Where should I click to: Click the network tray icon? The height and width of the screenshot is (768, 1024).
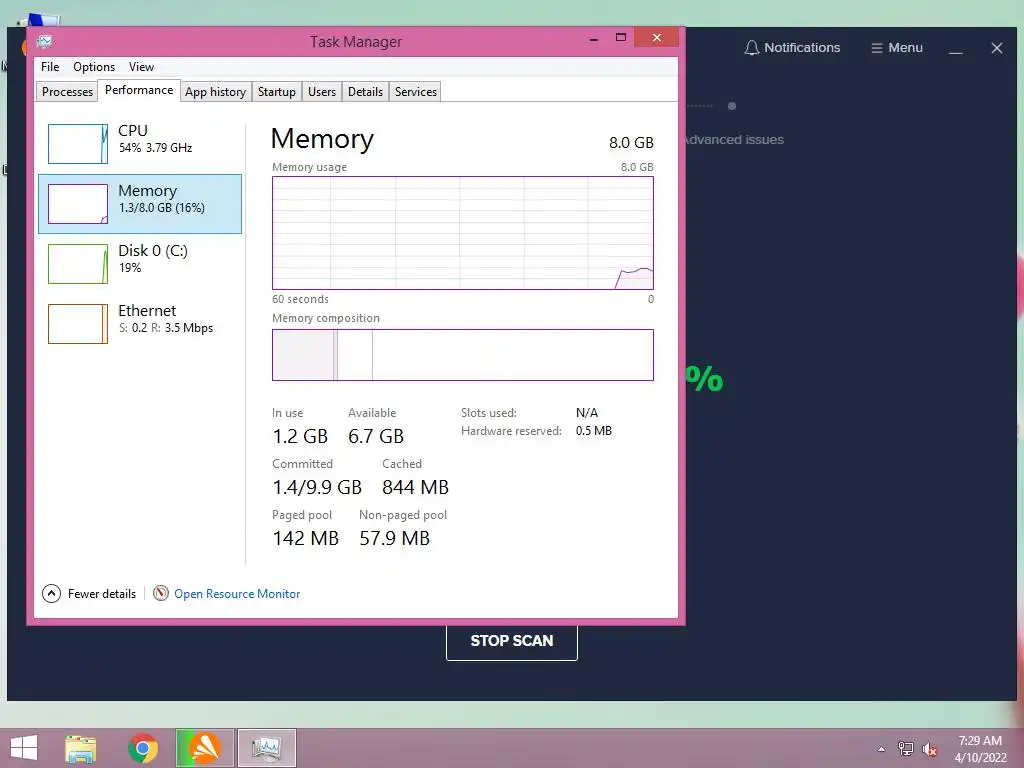point(905,748)
